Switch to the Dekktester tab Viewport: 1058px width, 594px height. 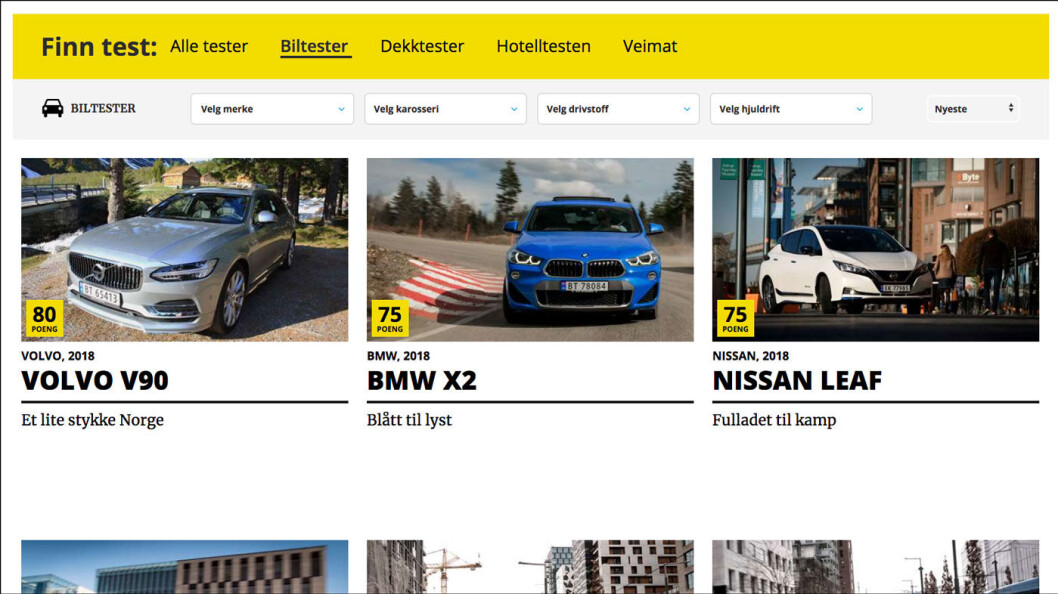pyautogui.click(x=422, y=46)
